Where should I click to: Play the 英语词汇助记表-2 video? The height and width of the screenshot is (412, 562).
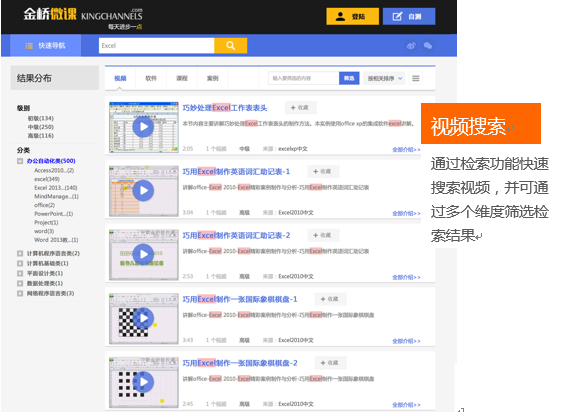coord(143,255)
